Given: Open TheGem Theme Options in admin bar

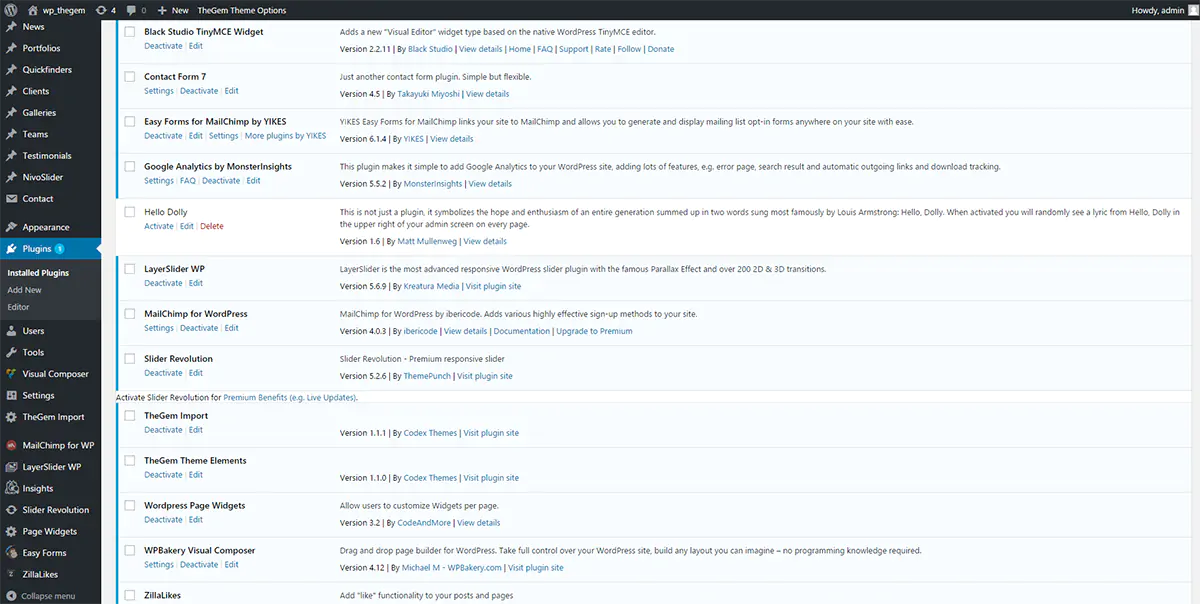Looking at the screenshot, I should pyautogui.click(x=242, y=10).
